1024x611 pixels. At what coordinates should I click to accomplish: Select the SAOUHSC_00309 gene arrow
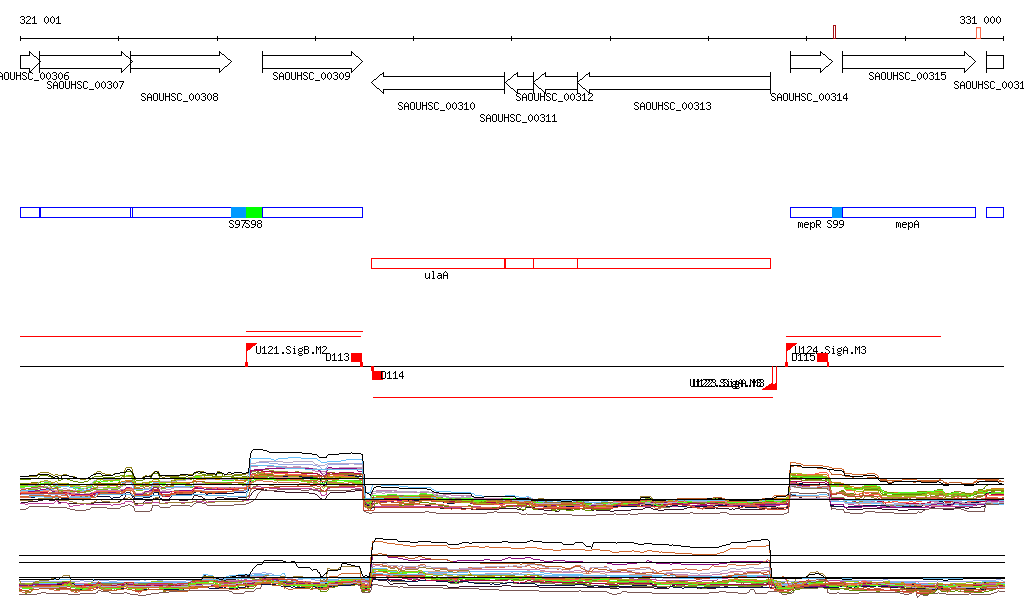[x=312, y=62]
